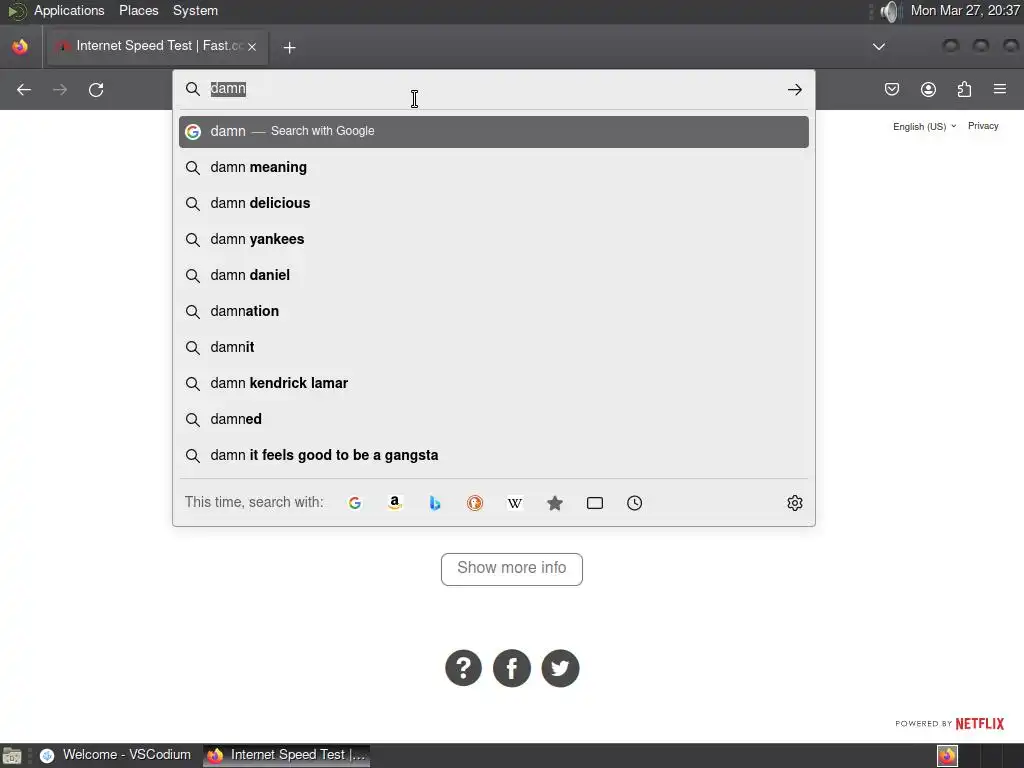The image size is (1024, 768).
Task: Share on Facebook icon
Action: pos(511,668)
